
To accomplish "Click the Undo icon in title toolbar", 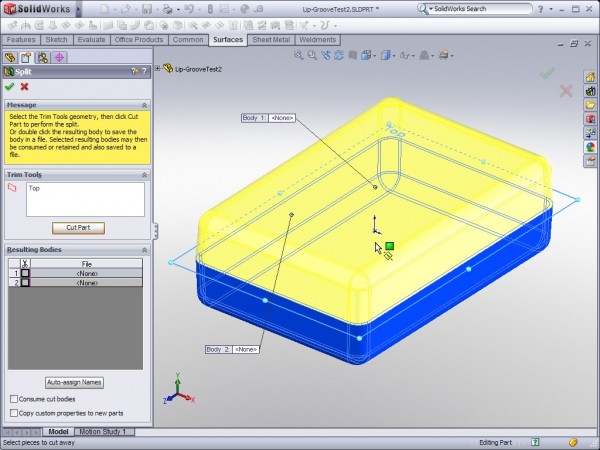I will pos(189,9).
